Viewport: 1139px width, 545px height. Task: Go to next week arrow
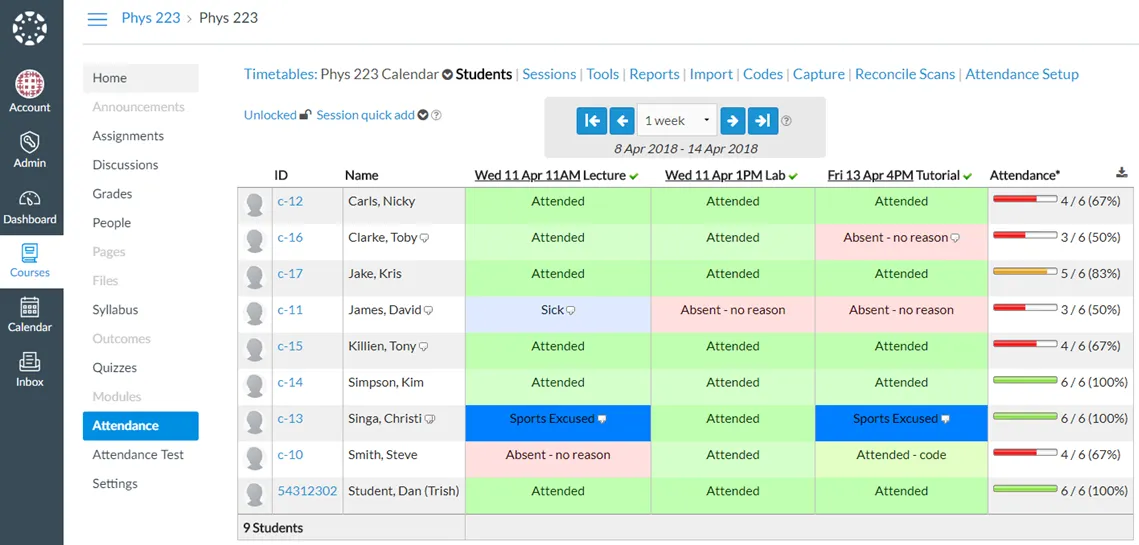point(733,121)
